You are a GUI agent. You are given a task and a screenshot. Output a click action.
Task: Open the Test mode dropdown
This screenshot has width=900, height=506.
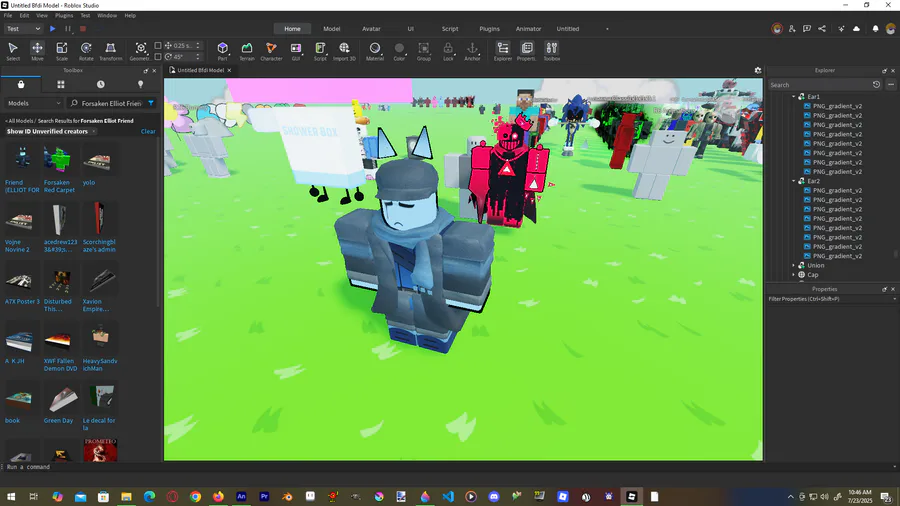click(23, 29)
